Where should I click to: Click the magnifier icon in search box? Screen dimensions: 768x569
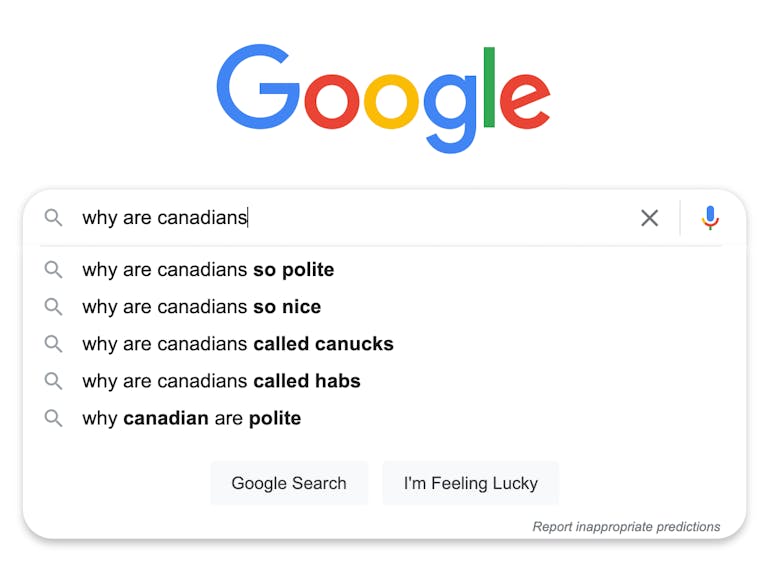point(54,218)
